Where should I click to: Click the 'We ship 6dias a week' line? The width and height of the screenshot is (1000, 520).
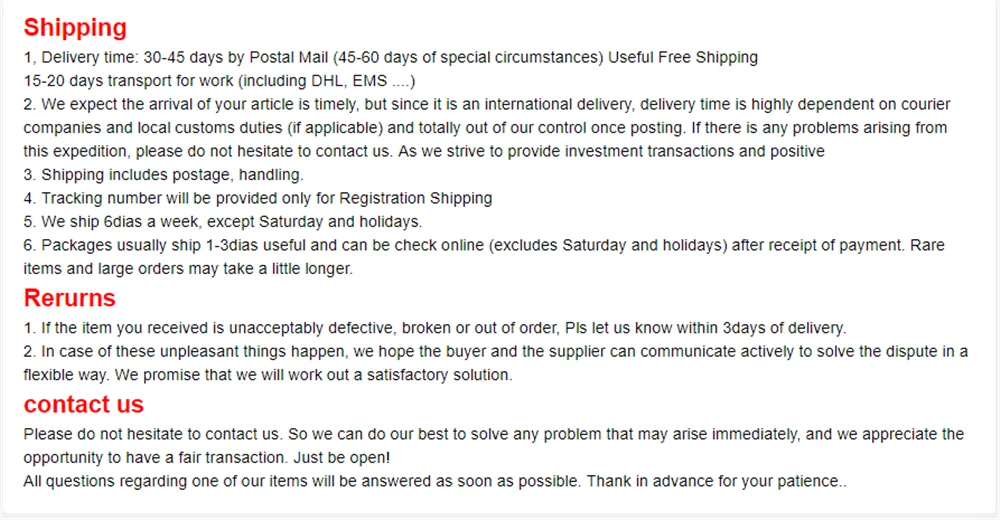pyautogui.click(x=223, y=222)
